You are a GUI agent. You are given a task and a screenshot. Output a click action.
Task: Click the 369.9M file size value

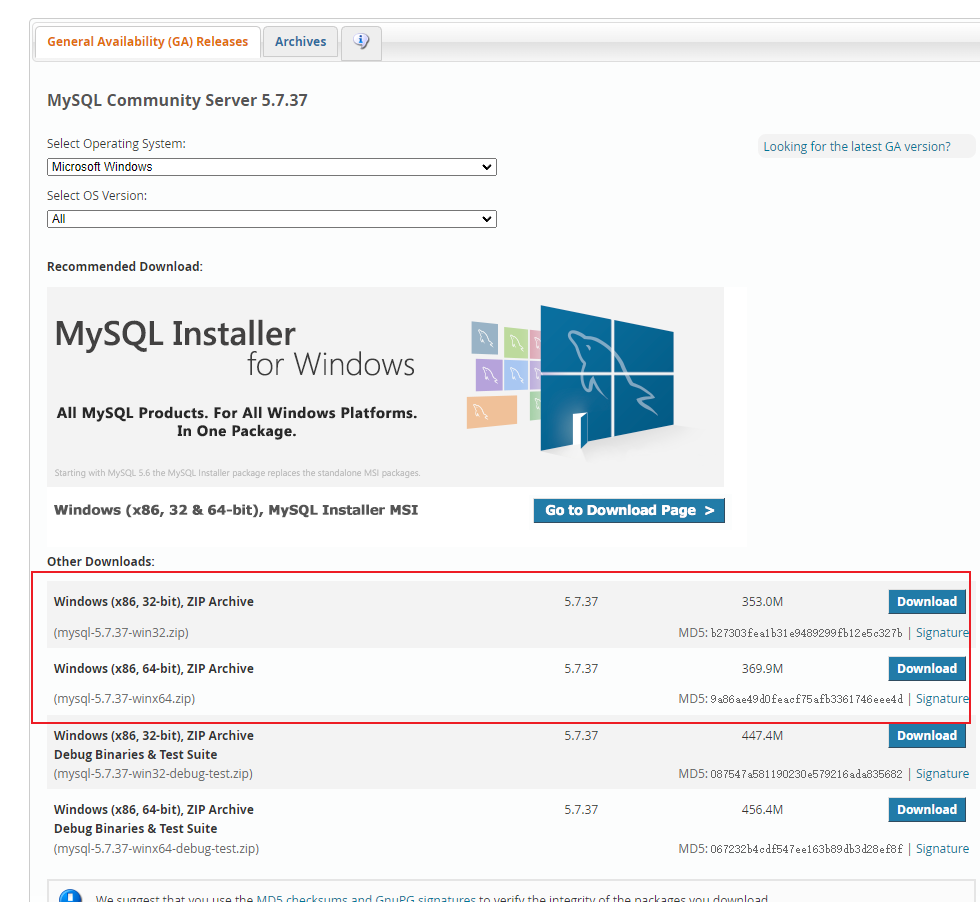(x=762, y=668)
